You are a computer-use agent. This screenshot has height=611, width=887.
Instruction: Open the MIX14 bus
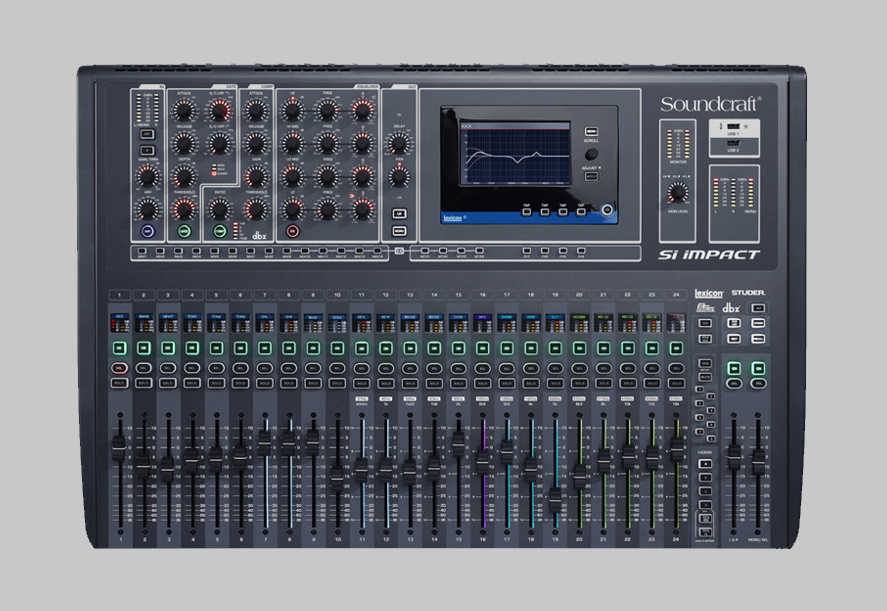tap(377, 251)
